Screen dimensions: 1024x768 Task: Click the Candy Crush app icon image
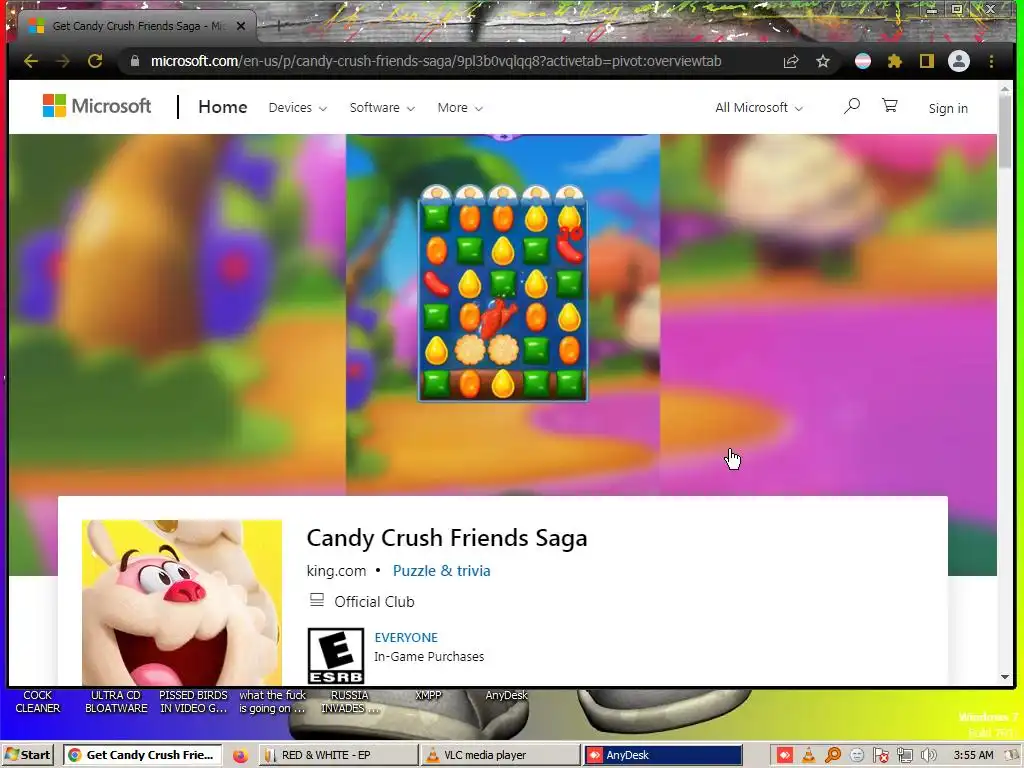(182, 602)
